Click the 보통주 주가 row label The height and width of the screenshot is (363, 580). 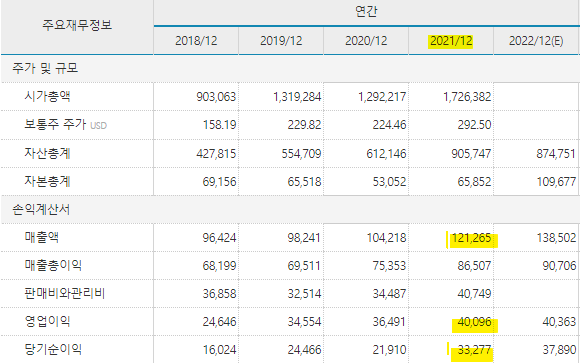(x=55, y=124)
